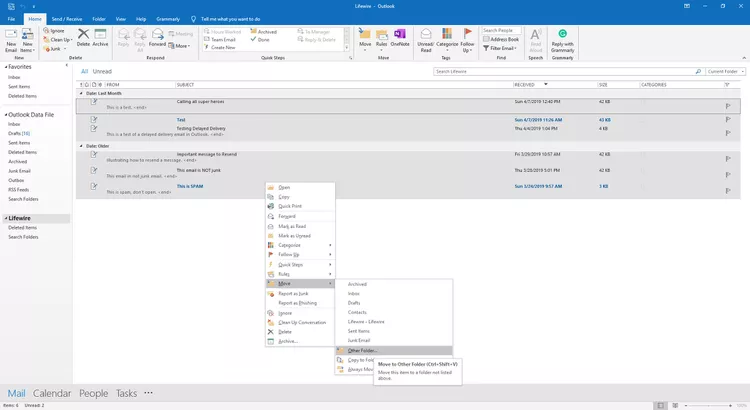Click the Tell me lightbulb icon

tap(193, 19)
